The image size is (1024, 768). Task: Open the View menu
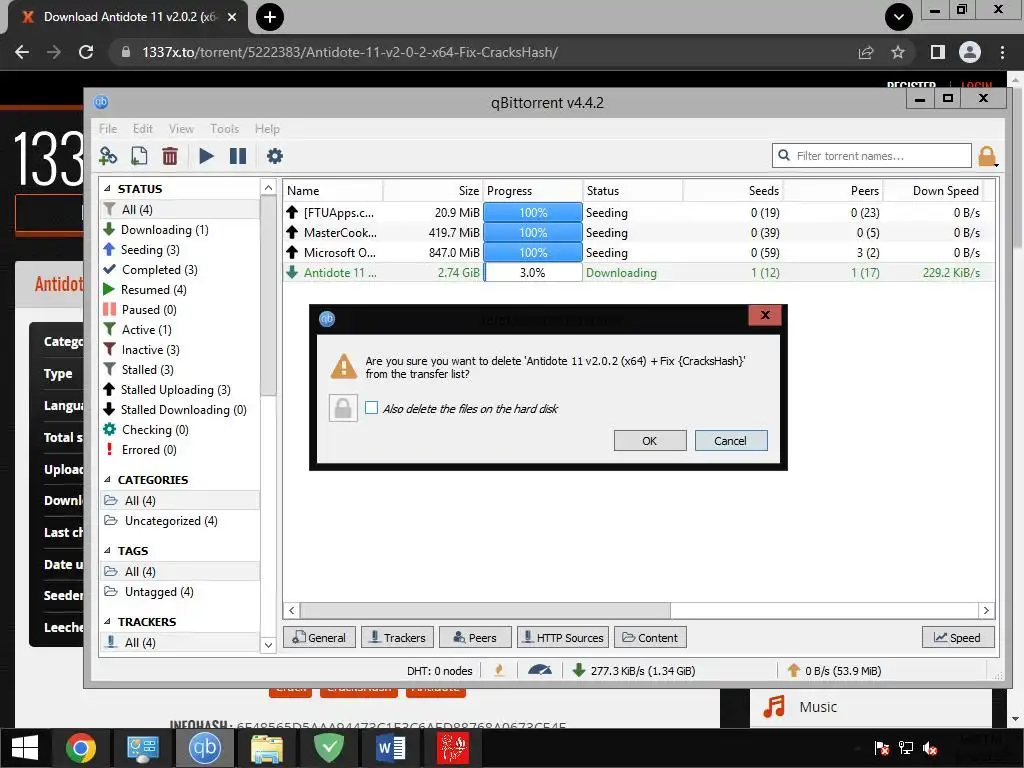tap(181, 129)
